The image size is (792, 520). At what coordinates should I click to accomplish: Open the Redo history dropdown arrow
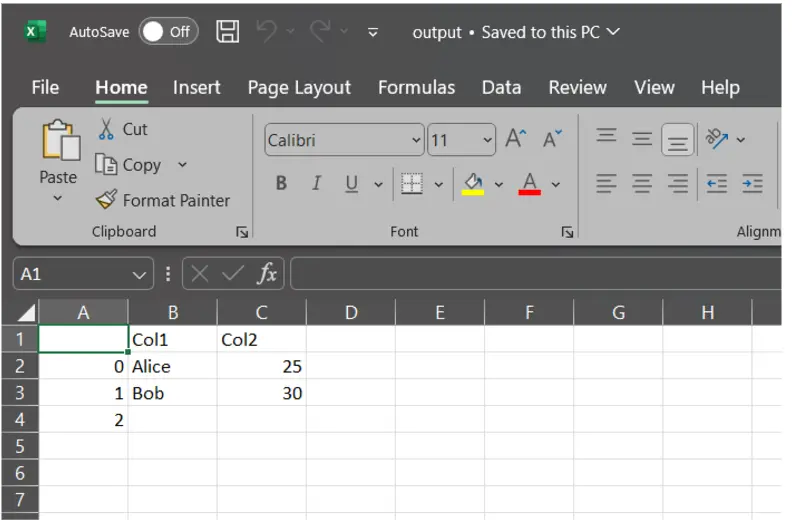(344, 31)
